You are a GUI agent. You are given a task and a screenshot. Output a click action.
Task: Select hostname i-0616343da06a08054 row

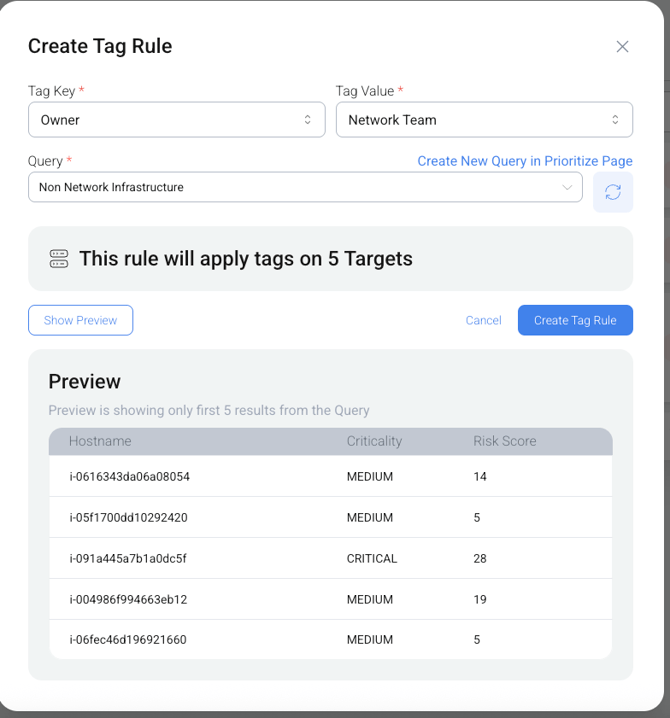(x=129, y=477)
